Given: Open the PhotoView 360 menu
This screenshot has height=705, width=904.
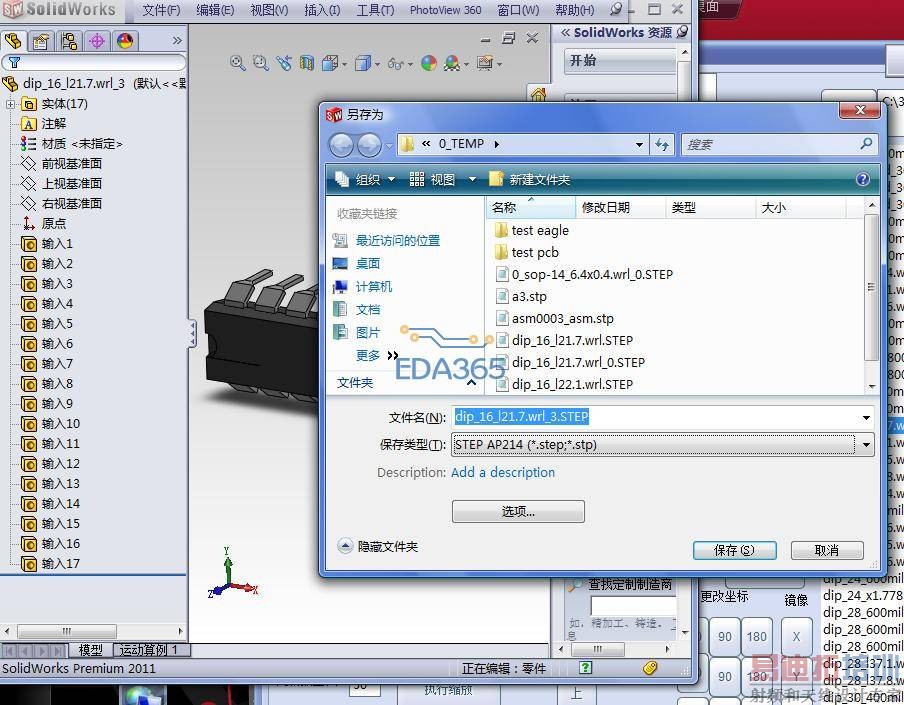Looking at the screenshot, I should (445, 10).
